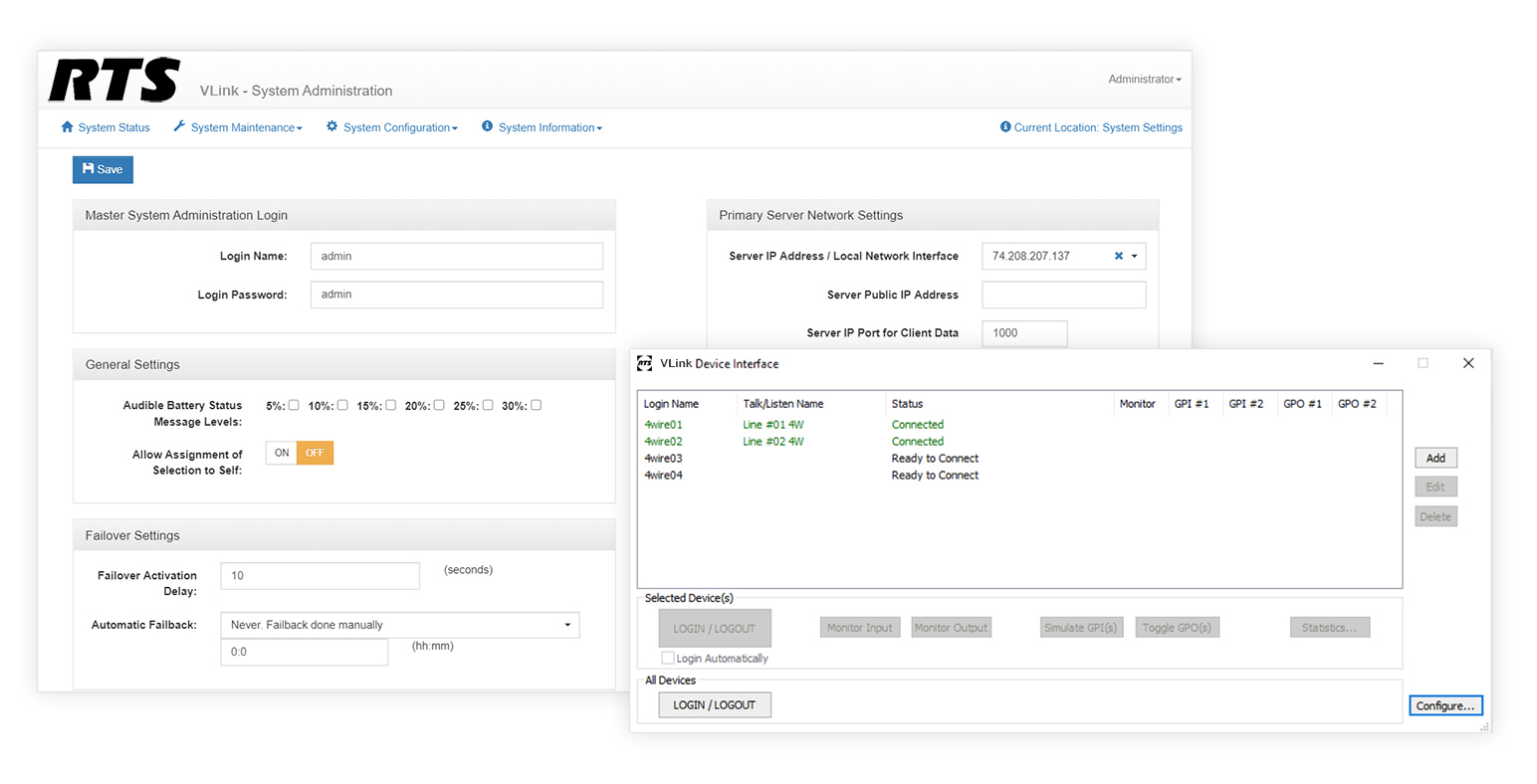Image resolution: width=1537 pixels, height=784 pixels.
Task: Enable the 15% battery status checkbox
Action: (390, 405)
